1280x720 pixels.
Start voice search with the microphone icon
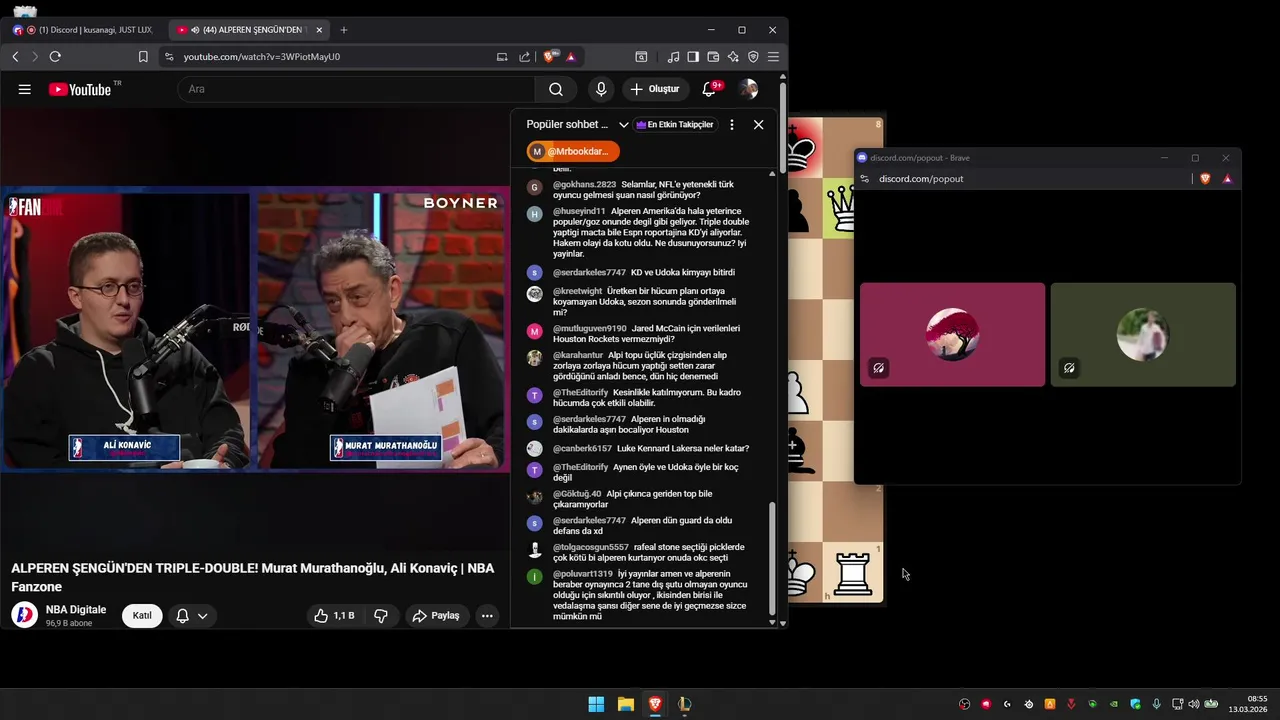(x=601, y=89)
